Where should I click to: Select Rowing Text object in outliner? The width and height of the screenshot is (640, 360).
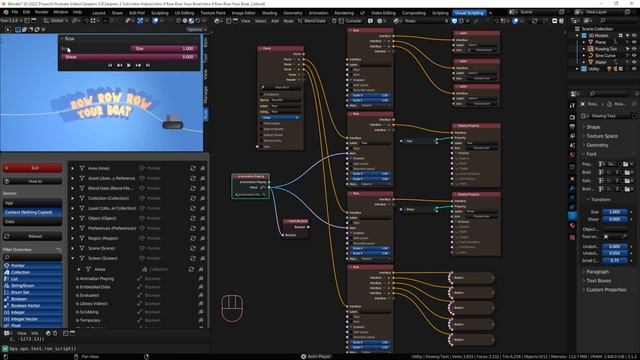click(606, 49)
